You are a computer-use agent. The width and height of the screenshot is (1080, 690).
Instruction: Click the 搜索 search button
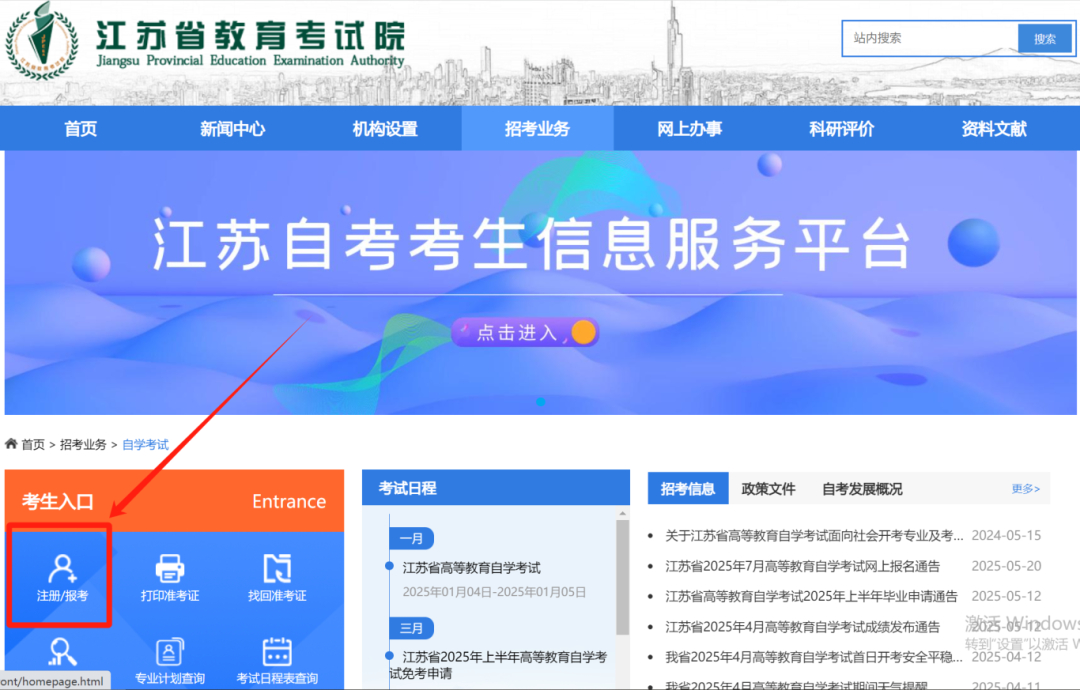click(x=1045, y=39)
